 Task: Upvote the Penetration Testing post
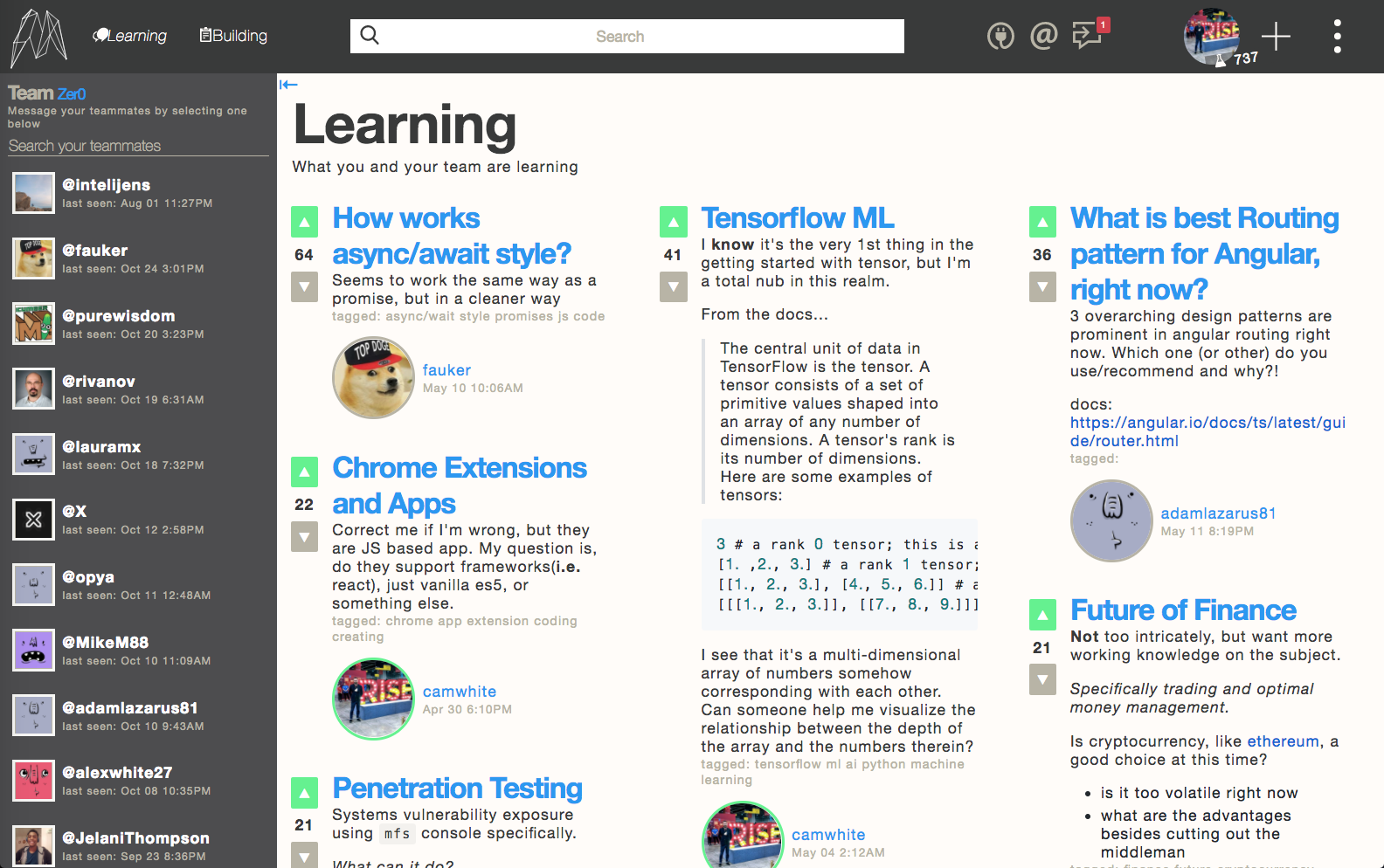(x=304, y=793)
